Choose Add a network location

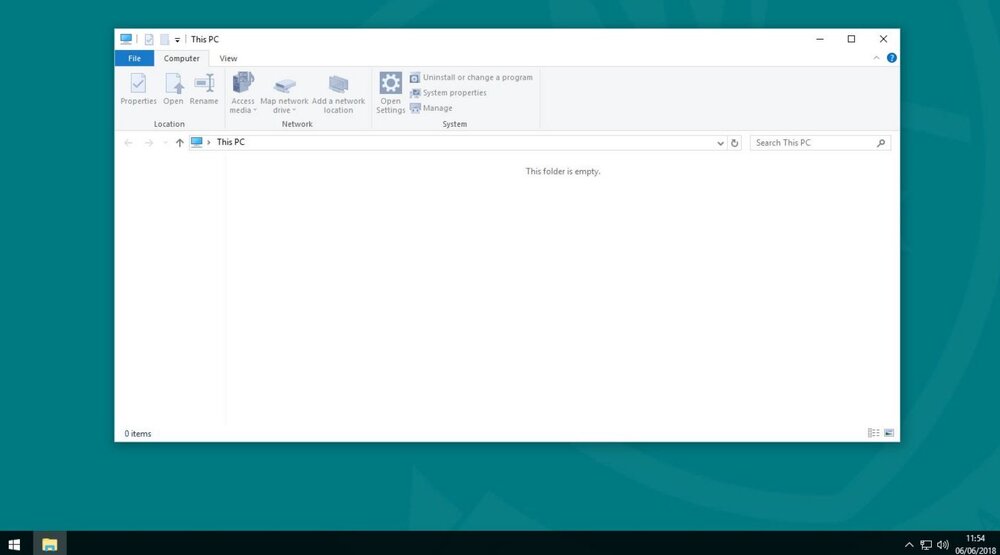339,93
